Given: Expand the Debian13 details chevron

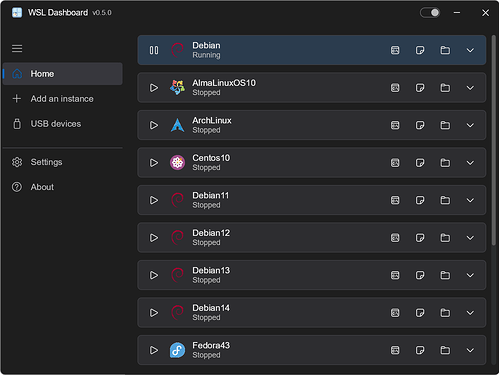Looking at the screenshot, I should click(x=470, y=275).
